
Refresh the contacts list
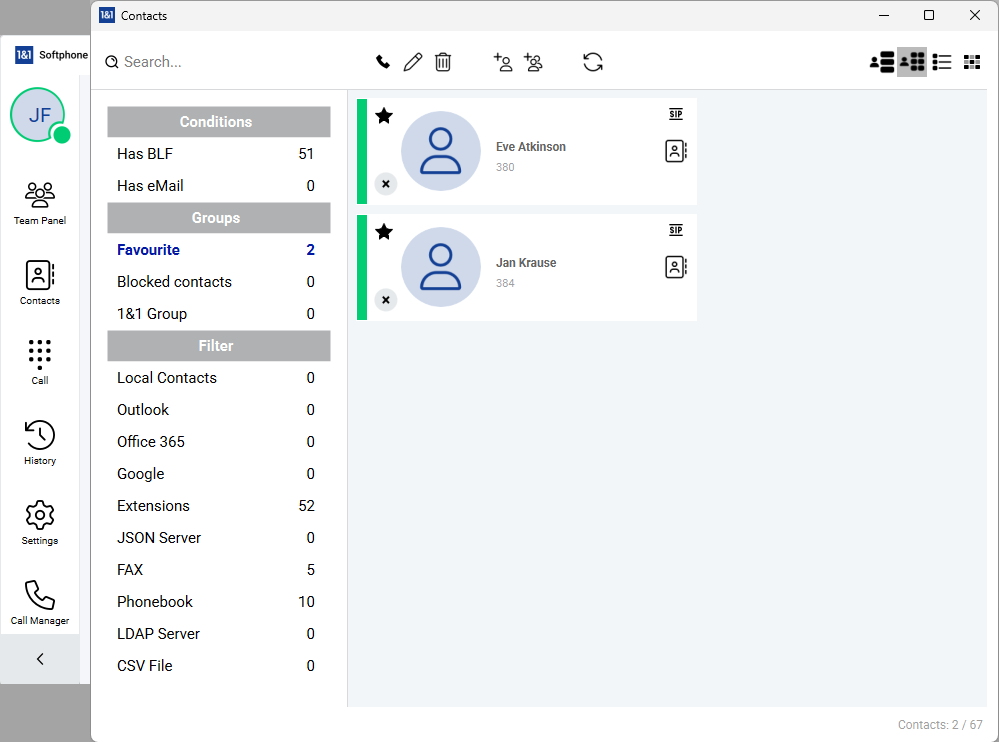593,62
